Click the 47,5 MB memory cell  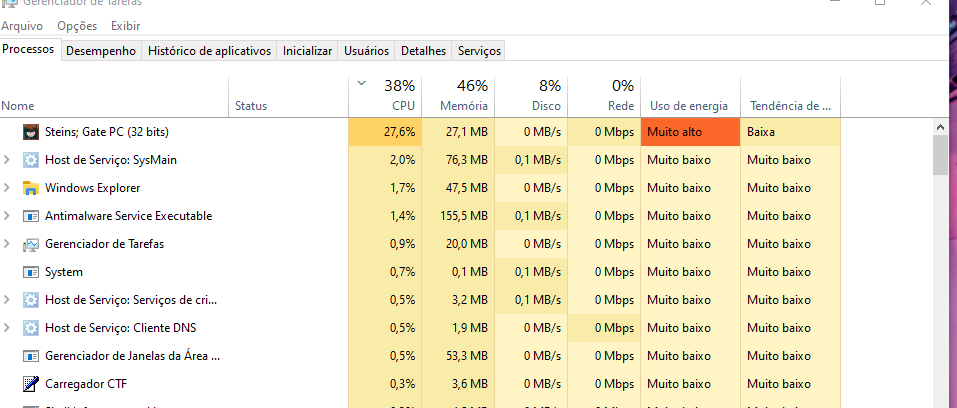pyautogui.click(x=458, y=188)
